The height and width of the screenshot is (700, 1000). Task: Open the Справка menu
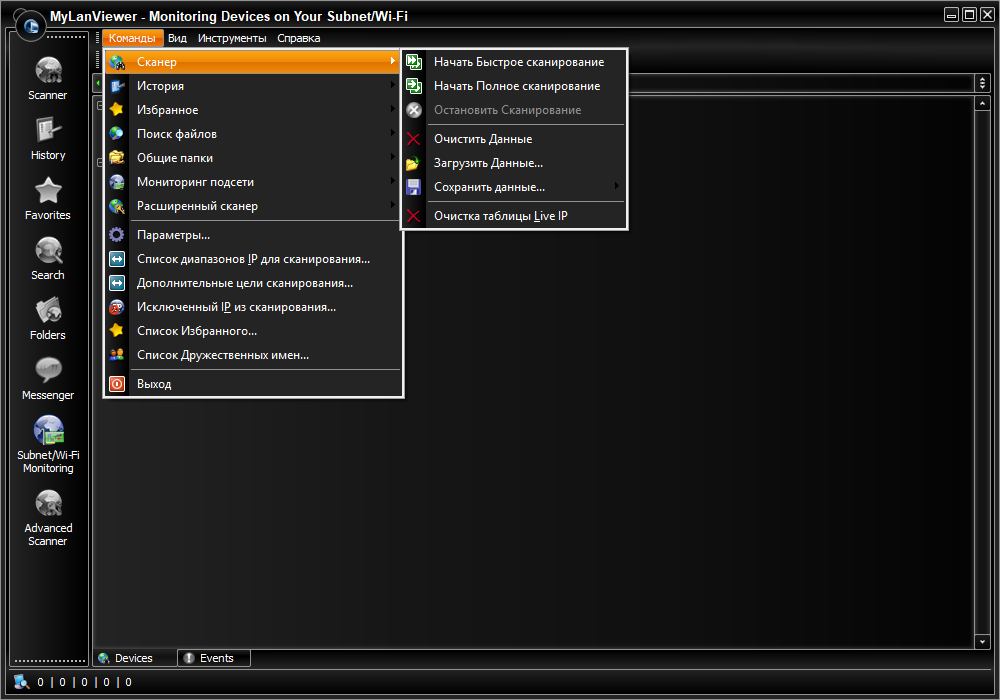click(298, 38)
